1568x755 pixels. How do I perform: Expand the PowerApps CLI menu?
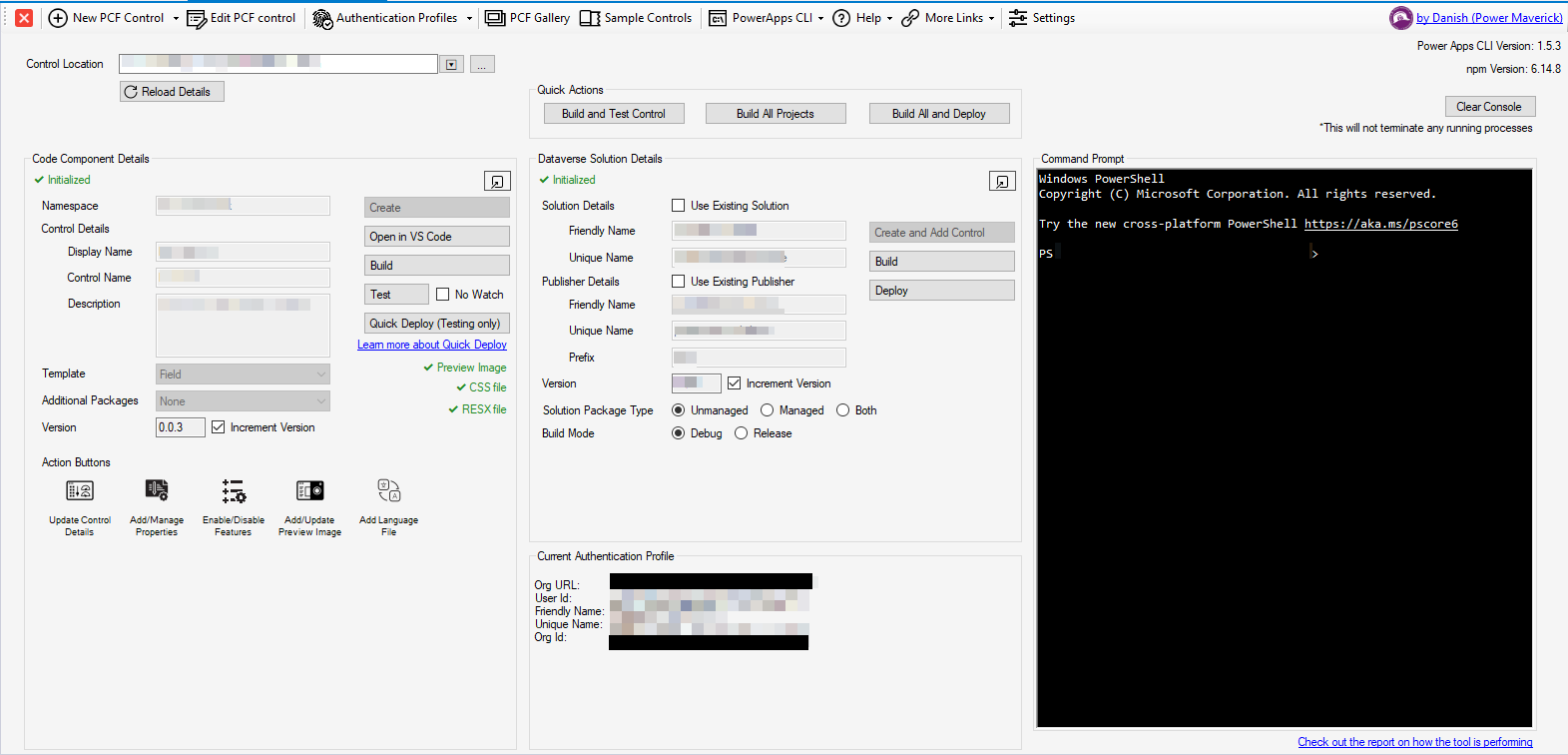[x=820, y=18]
